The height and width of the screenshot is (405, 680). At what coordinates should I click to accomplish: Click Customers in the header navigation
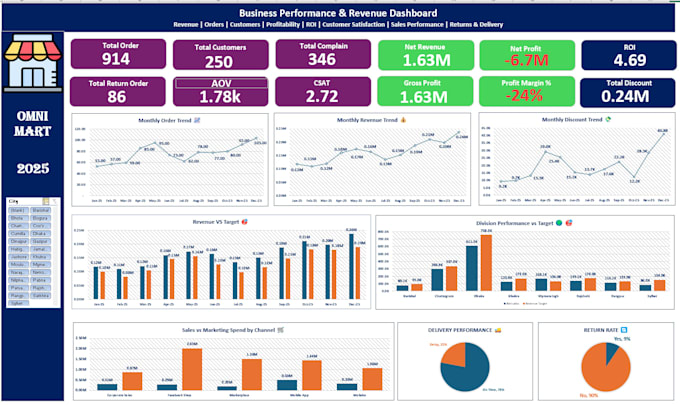click(x=245, y=25)
